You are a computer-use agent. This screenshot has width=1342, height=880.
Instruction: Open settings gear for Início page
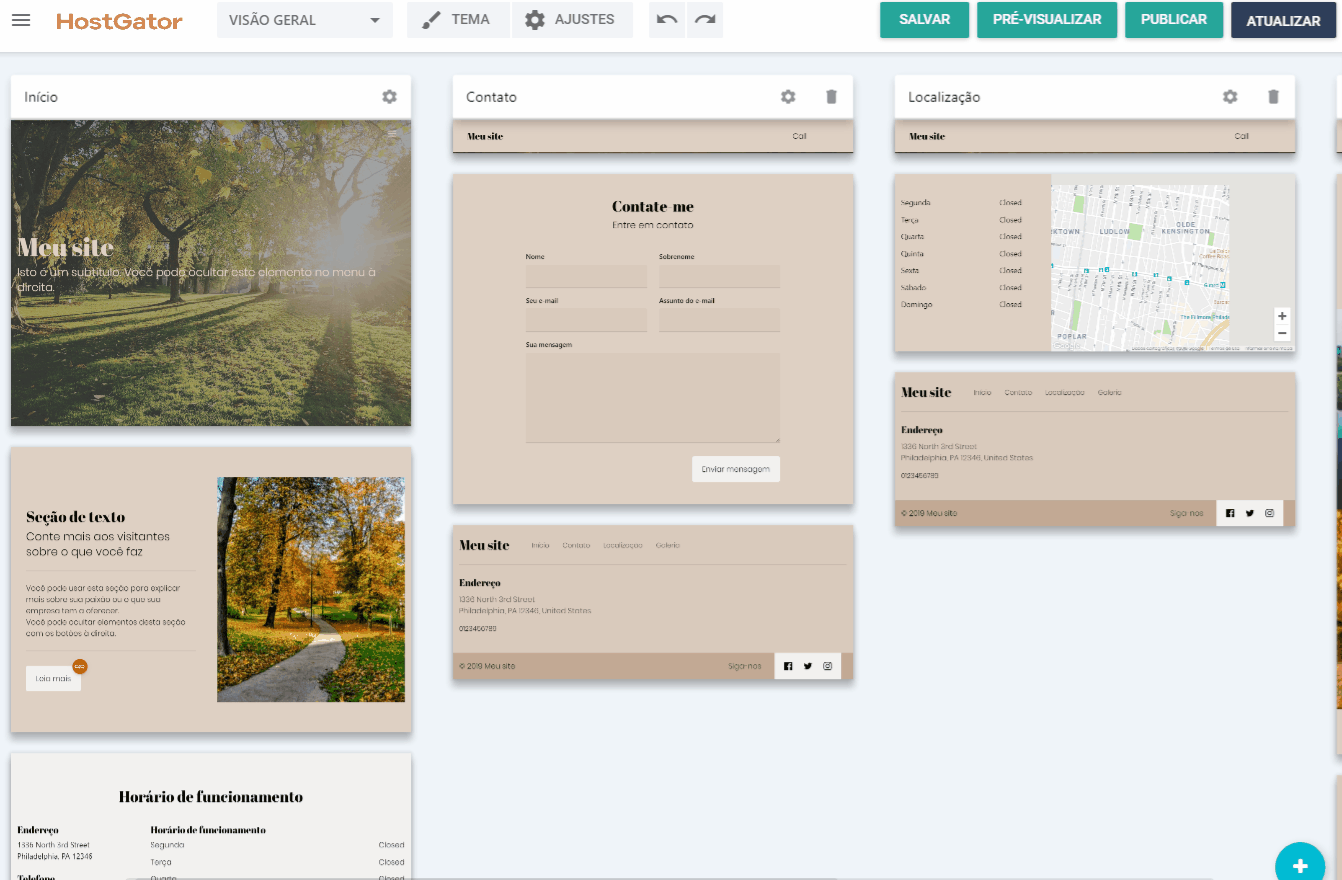(389, 97)
